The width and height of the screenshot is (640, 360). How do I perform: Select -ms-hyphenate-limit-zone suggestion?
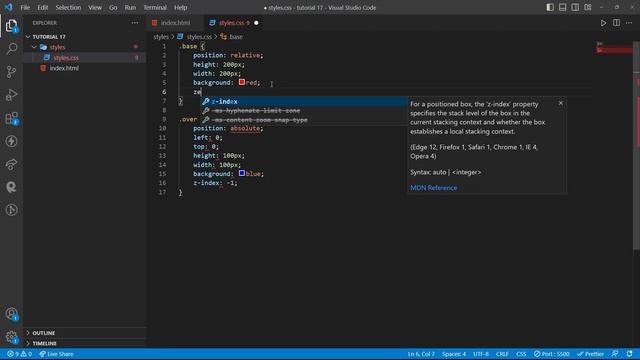tap(304, 111)
